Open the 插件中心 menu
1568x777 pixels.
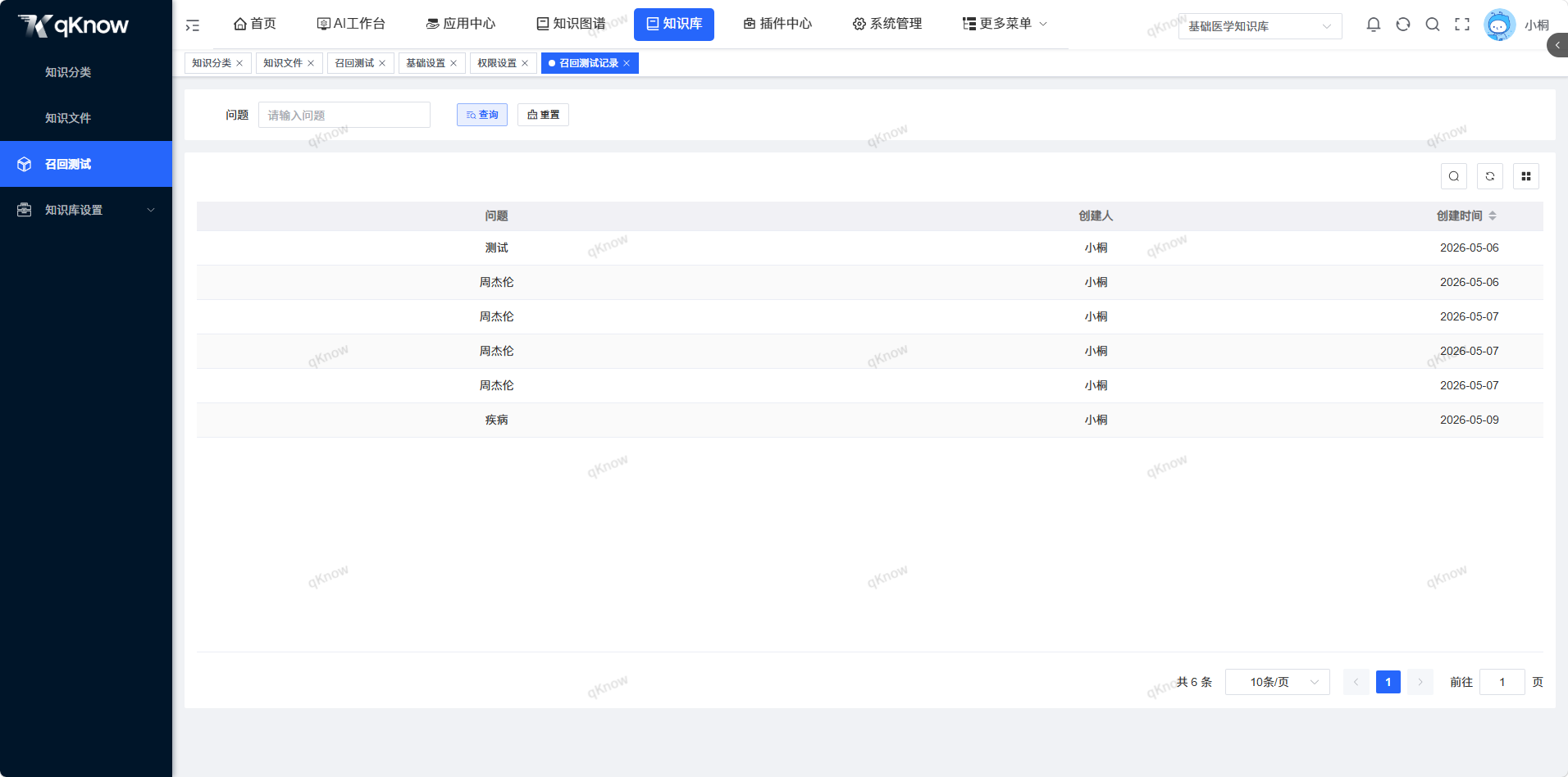777,24
